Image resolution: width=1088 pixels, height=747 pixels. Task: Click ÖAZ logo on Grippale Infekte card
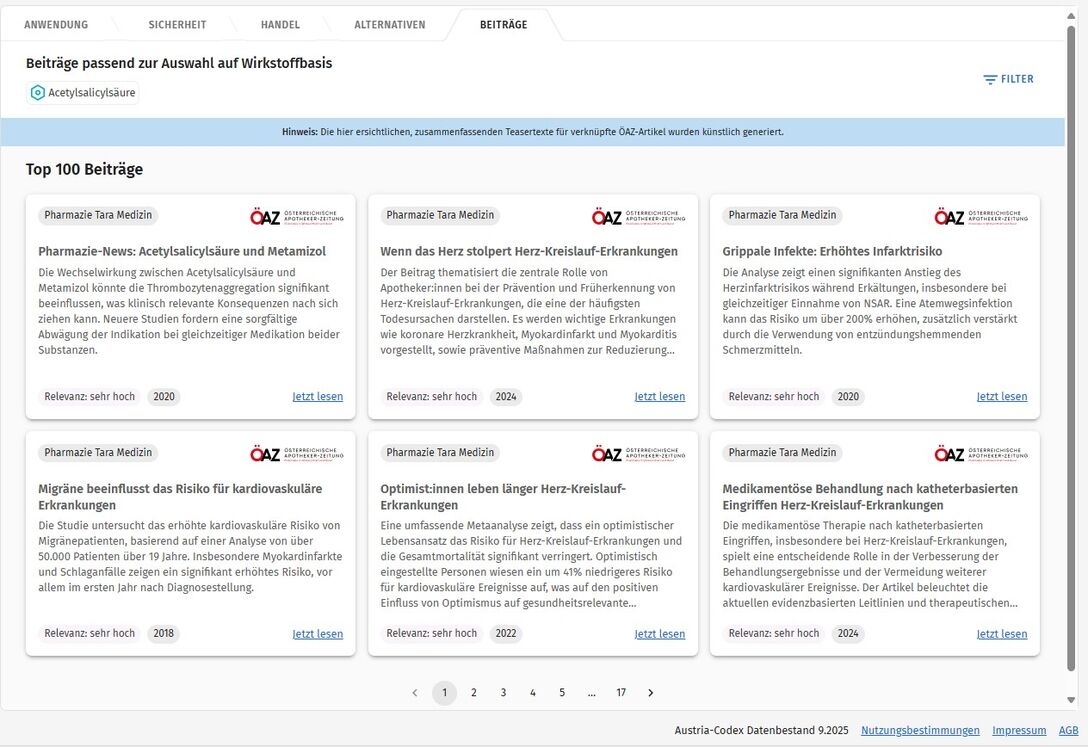[981, 216]
